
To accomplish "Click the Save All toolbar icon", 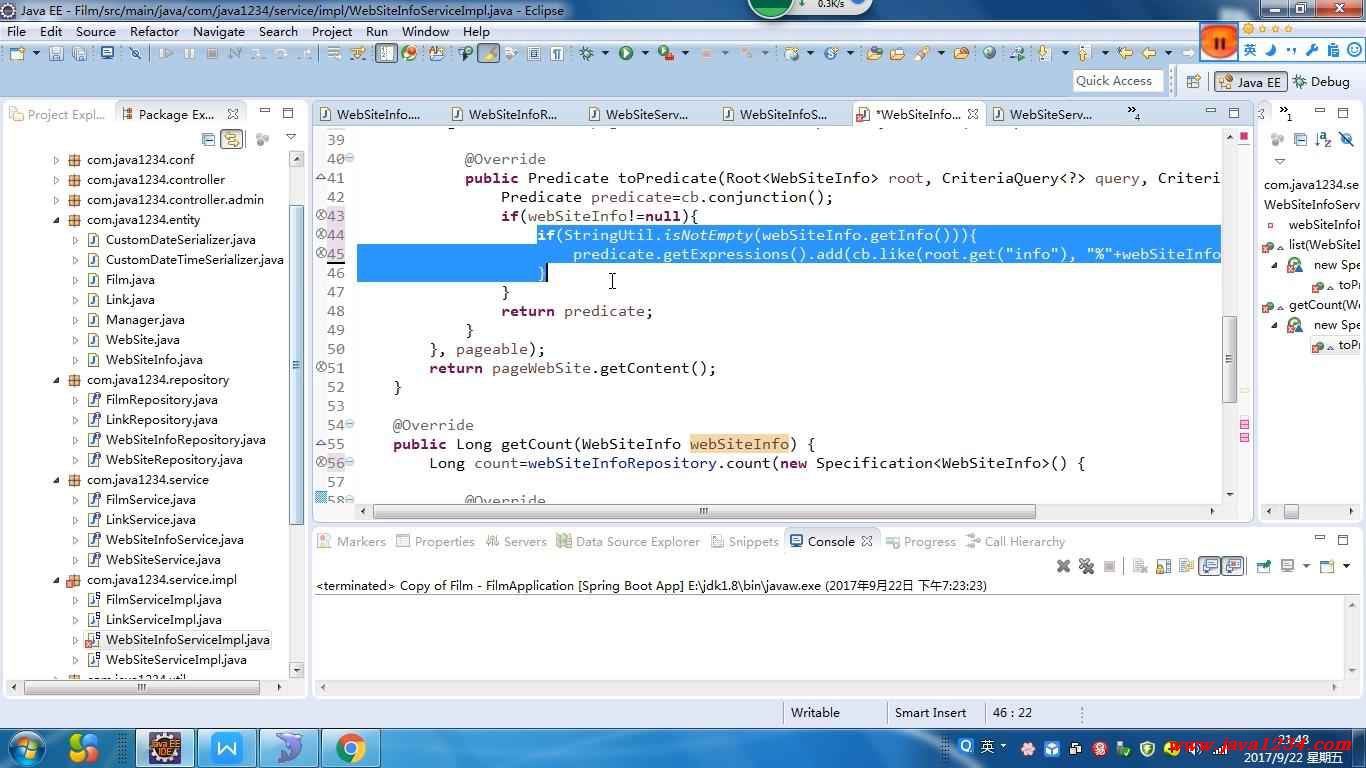I will (78, 53).
